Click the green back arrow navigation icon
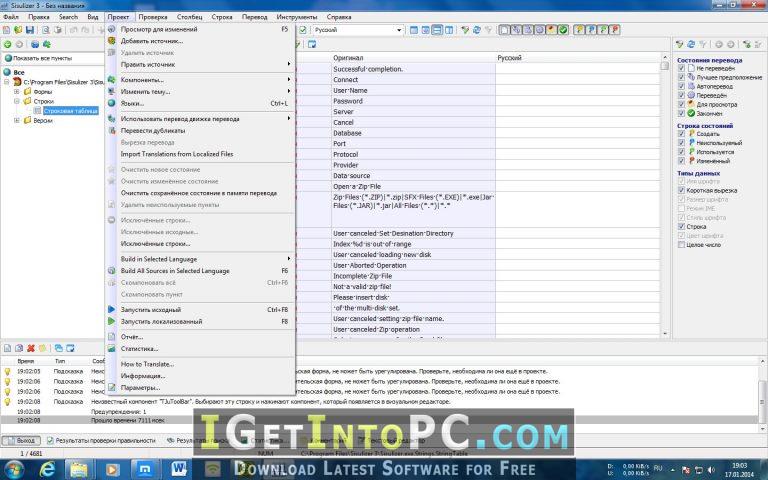The width and height of the screenshot is (768, 480). 7,45
